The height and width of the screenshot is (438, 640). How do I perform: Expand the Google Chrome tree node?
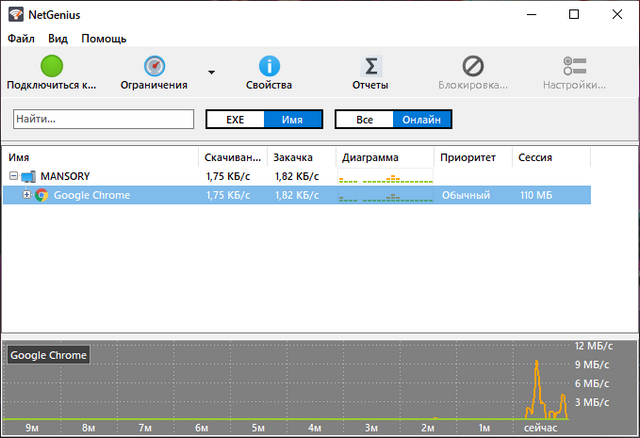pos(27,195)
